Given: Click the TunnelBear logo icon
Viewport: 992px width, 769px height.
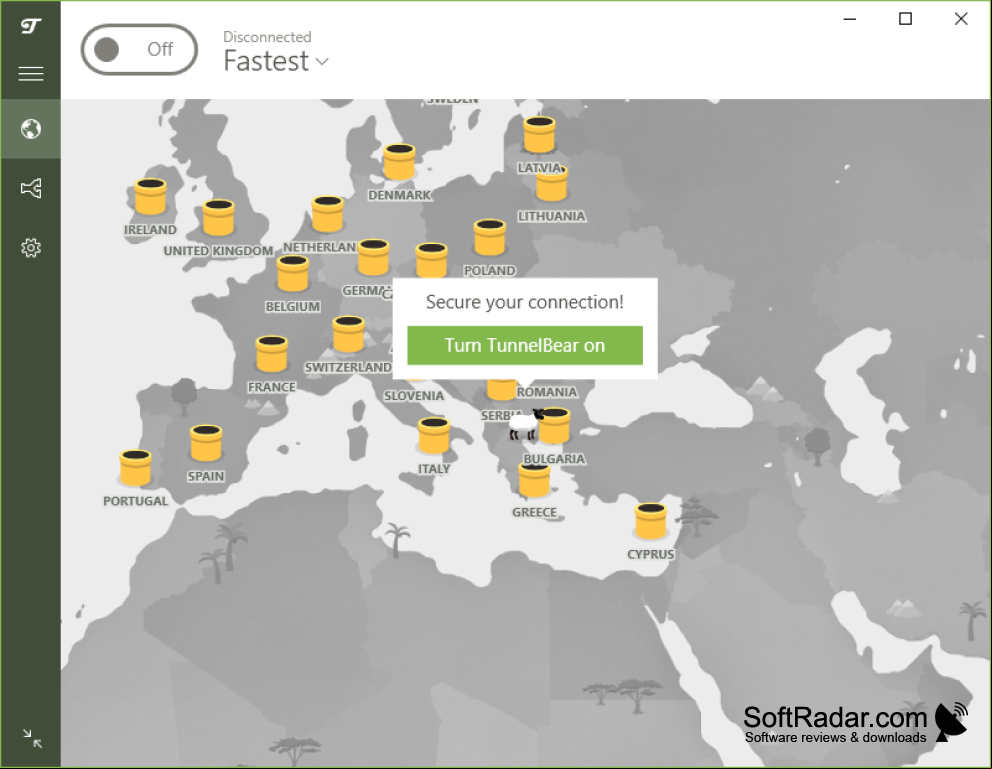Looking at the screenshot, I should [30, 26].
